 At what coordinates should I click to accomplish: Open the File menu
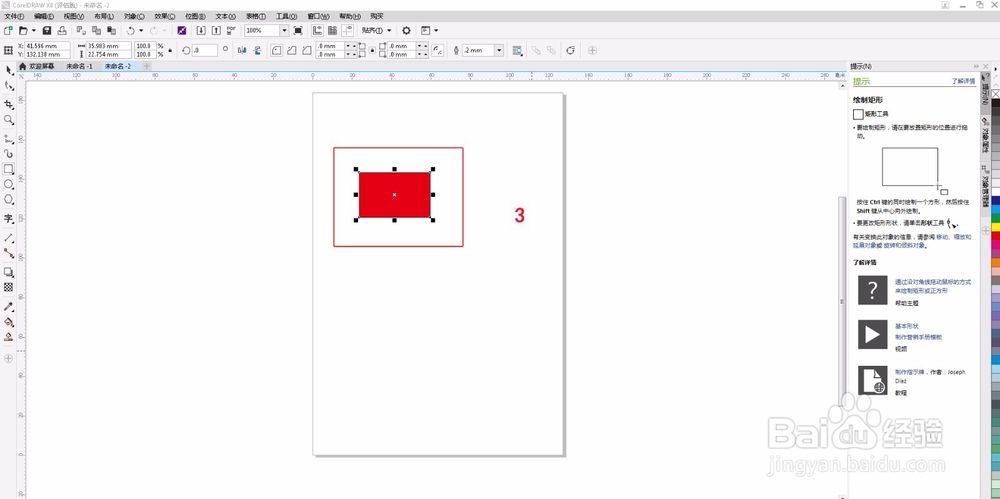tap(13, 16)
